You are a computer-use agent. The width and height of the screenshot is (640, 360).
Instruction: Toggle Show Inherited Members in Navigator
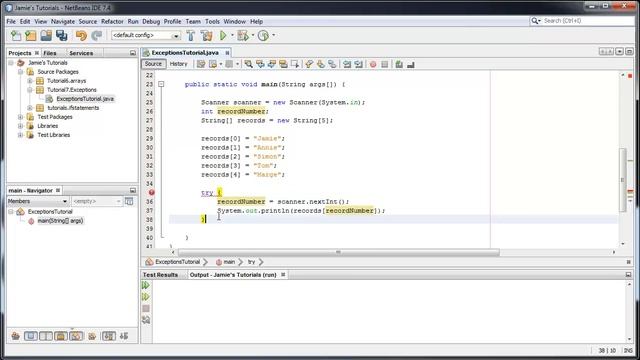pos(16,336)
